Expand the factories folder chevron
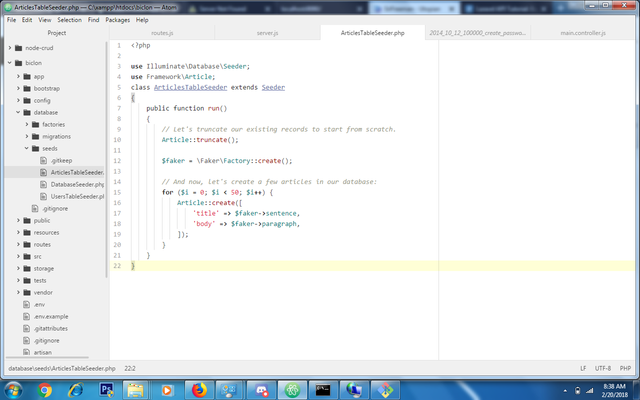 tap(27, 124)
